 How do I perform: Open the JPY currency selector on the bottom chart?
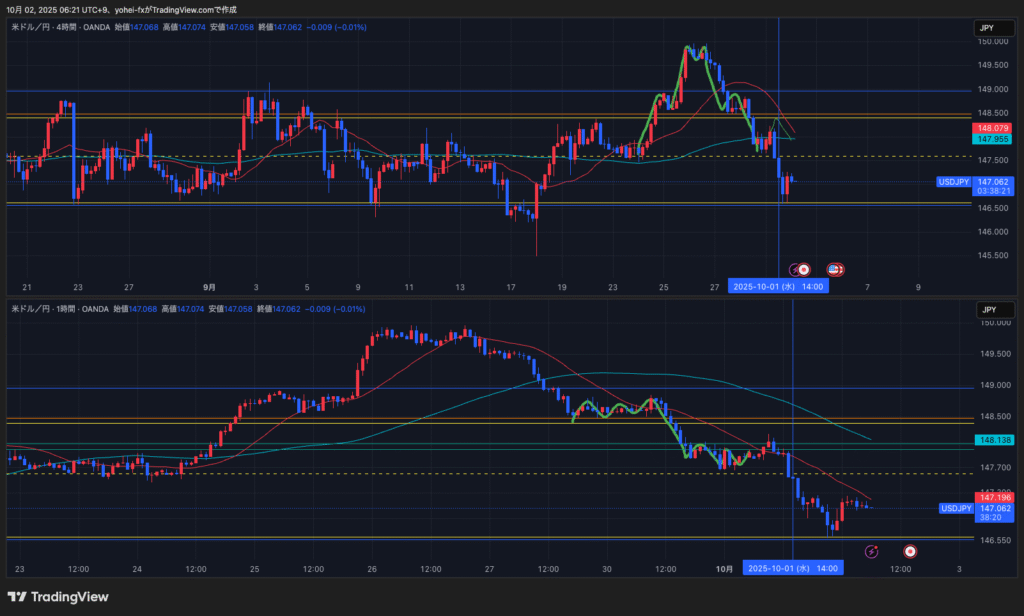[988, 310]
